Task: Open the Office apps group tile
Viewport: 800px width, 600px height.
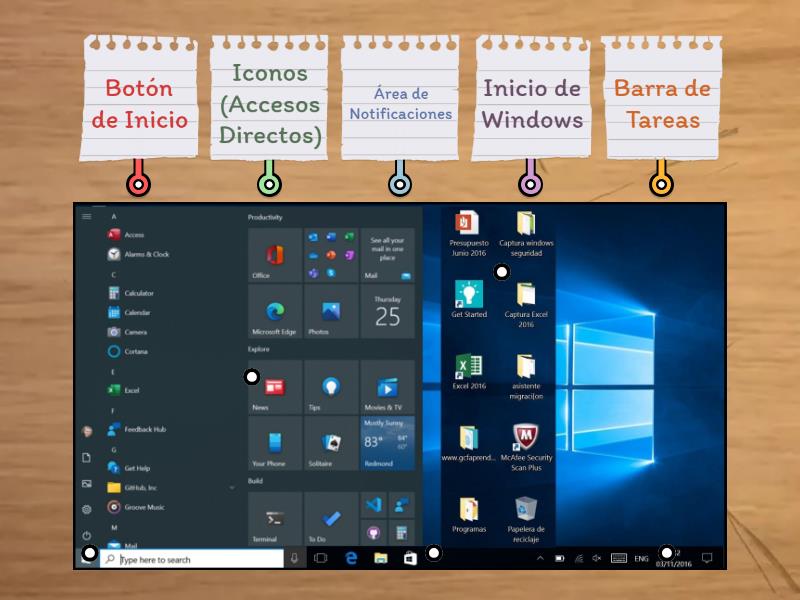Action: (331, 255)
